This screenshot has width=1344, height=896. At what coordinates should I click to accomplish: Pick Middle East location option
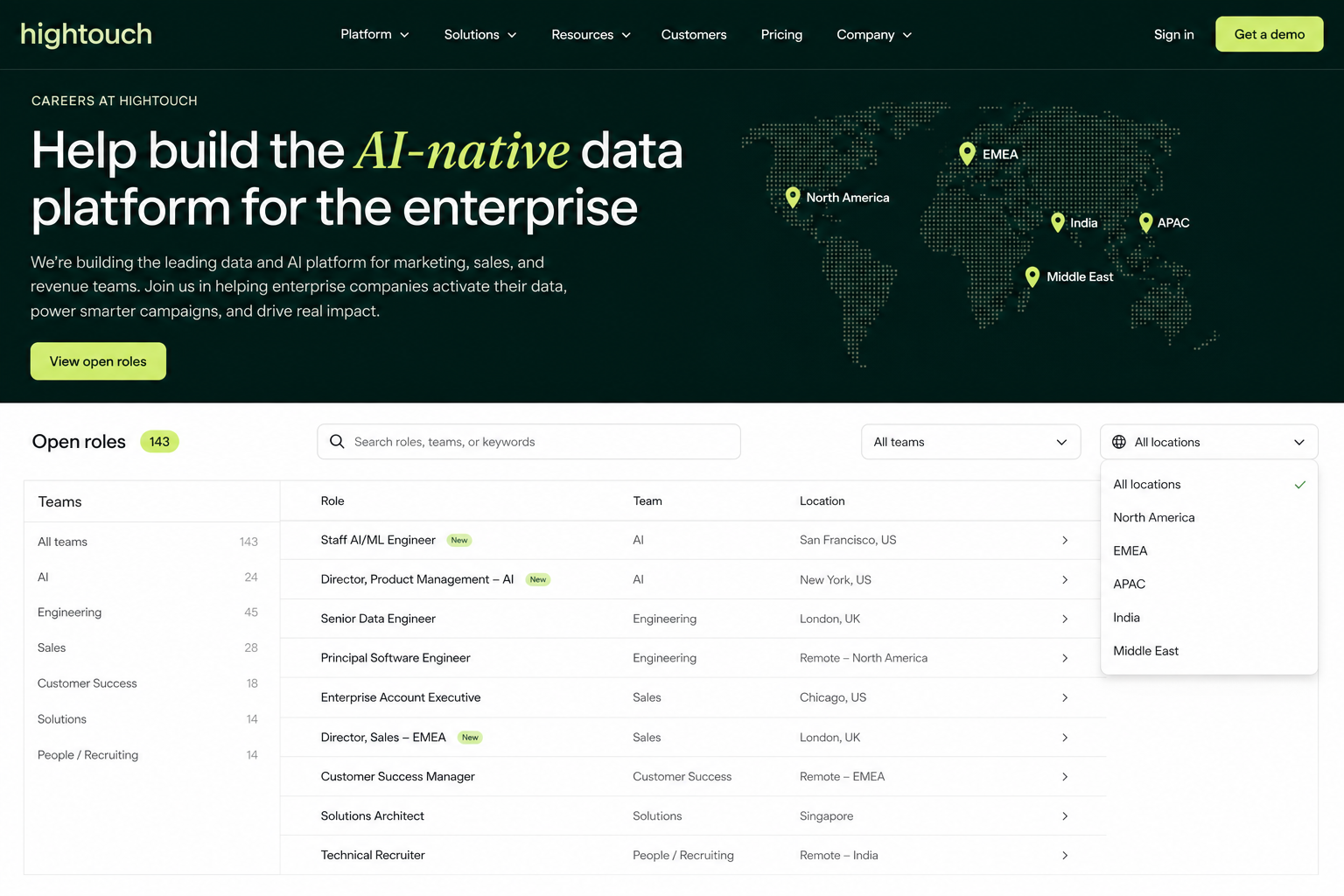click(x=1209, y=651)
